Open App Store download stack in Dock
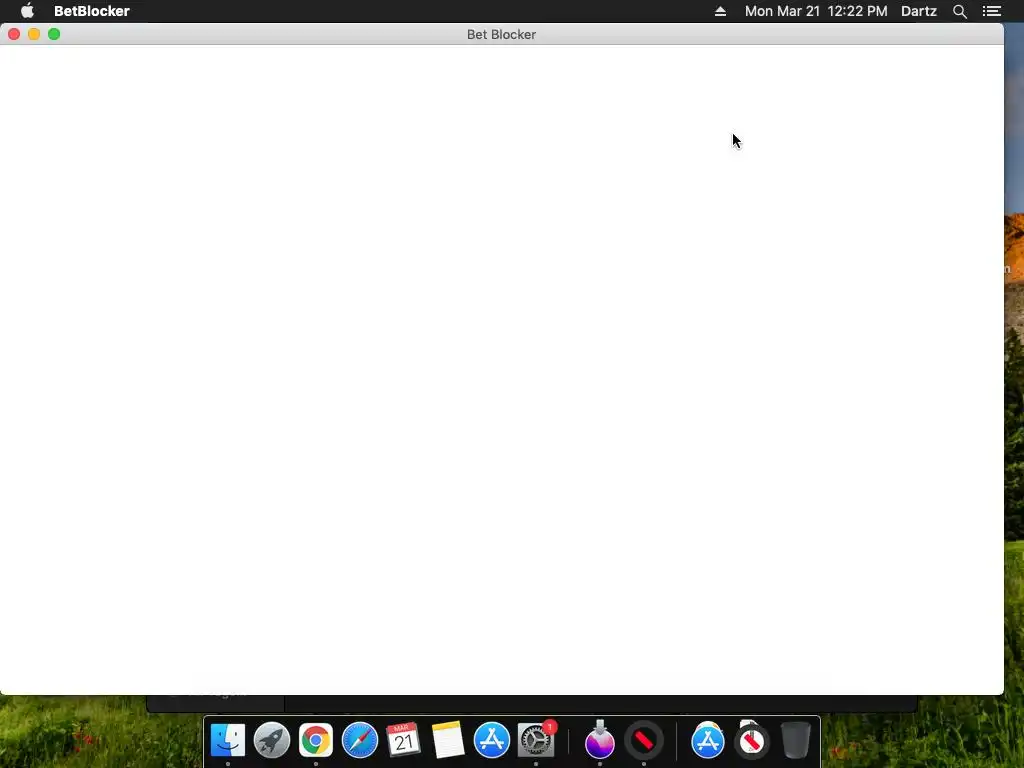Screen dimensions: 1024x768 708,740
